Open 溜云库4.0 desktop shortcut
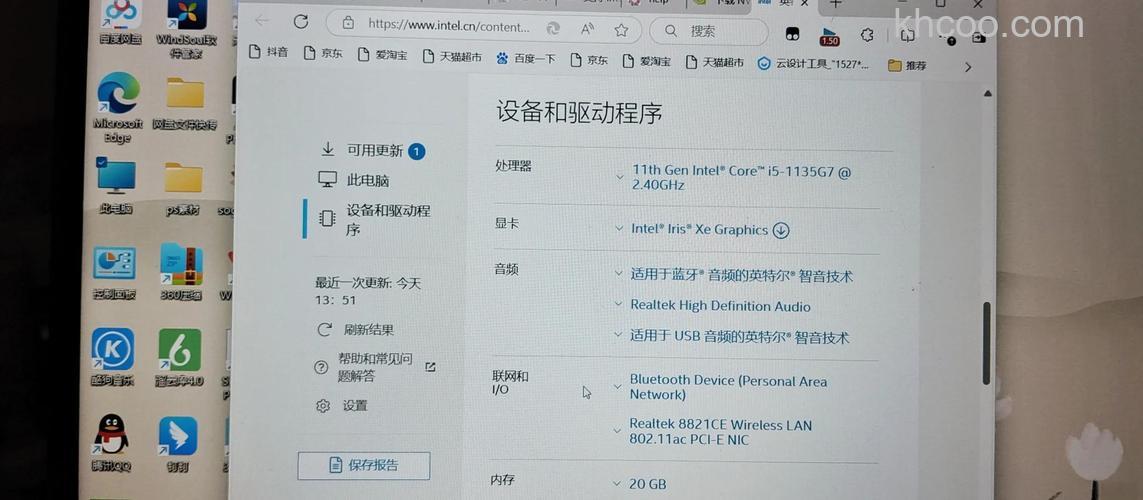The width and height of the screenshot is (1143, 500). [179, 357]
